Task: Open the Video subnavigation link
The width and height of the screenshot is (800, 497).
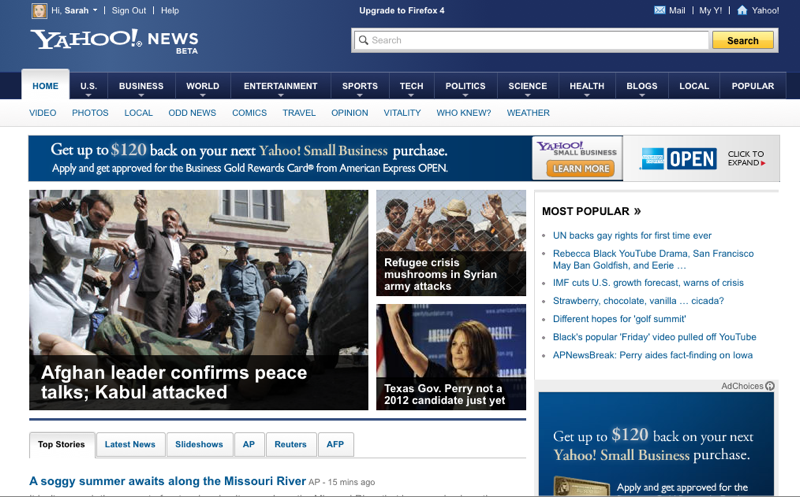Action: tap(42, 113)
